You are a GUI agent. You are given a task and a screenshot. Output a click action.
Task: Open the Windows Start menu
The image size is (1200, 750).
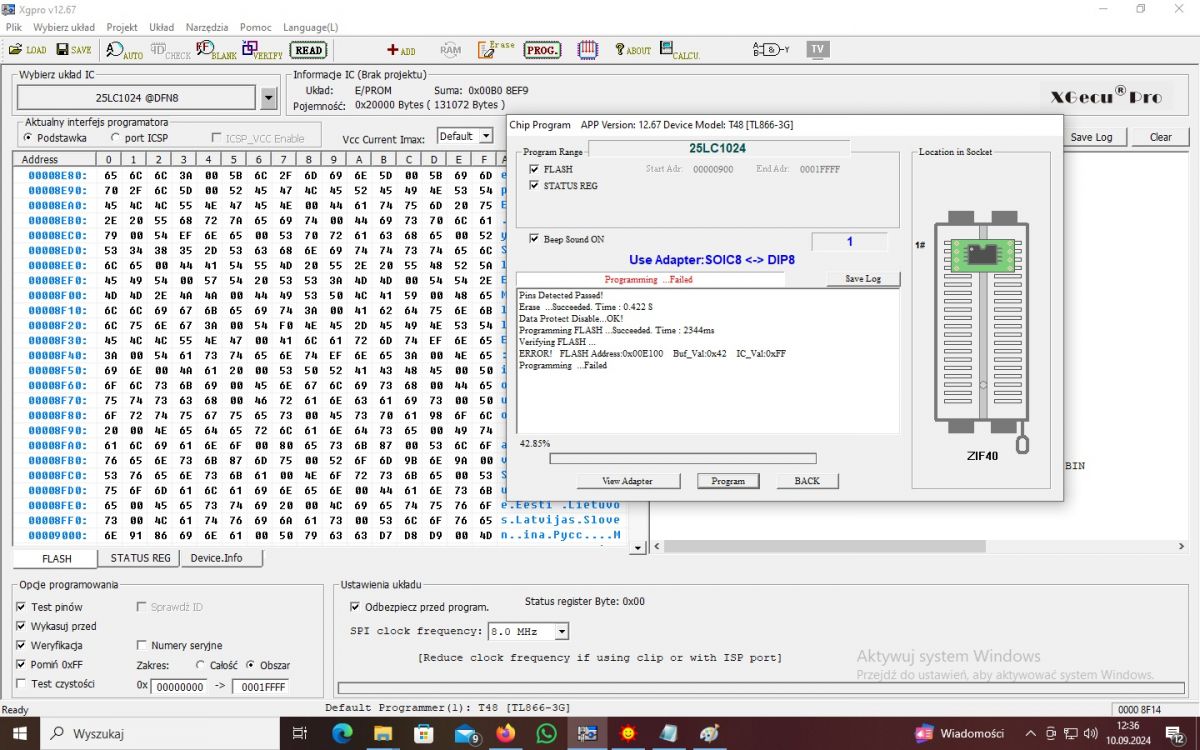tap(20, 733)
